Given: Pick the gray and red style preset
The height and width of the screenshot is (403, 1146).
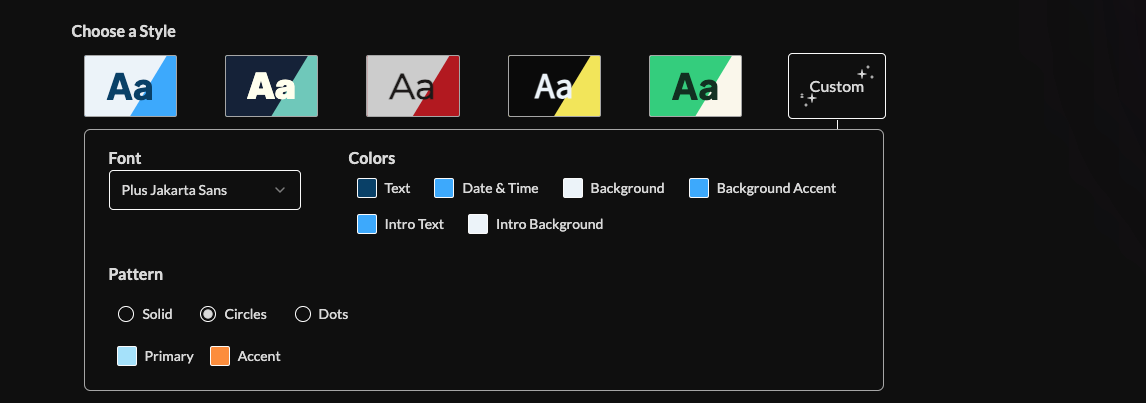Looking at the screenshot, I should [x=413, y=86].
